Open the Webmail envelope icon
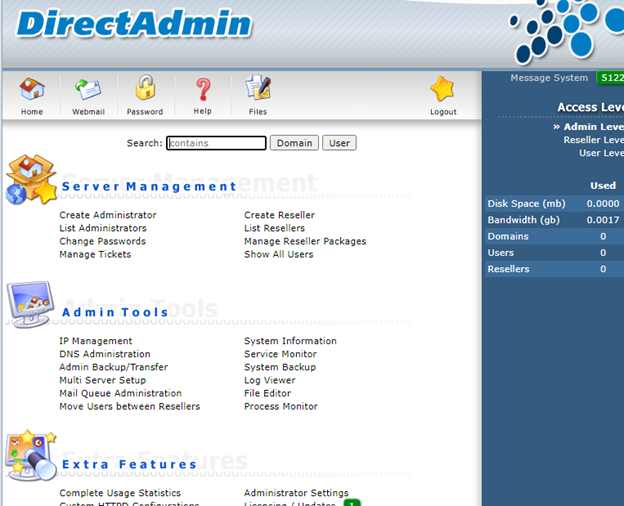The width and height of the screenshot is (624, 506). click(x=88, y=89)
